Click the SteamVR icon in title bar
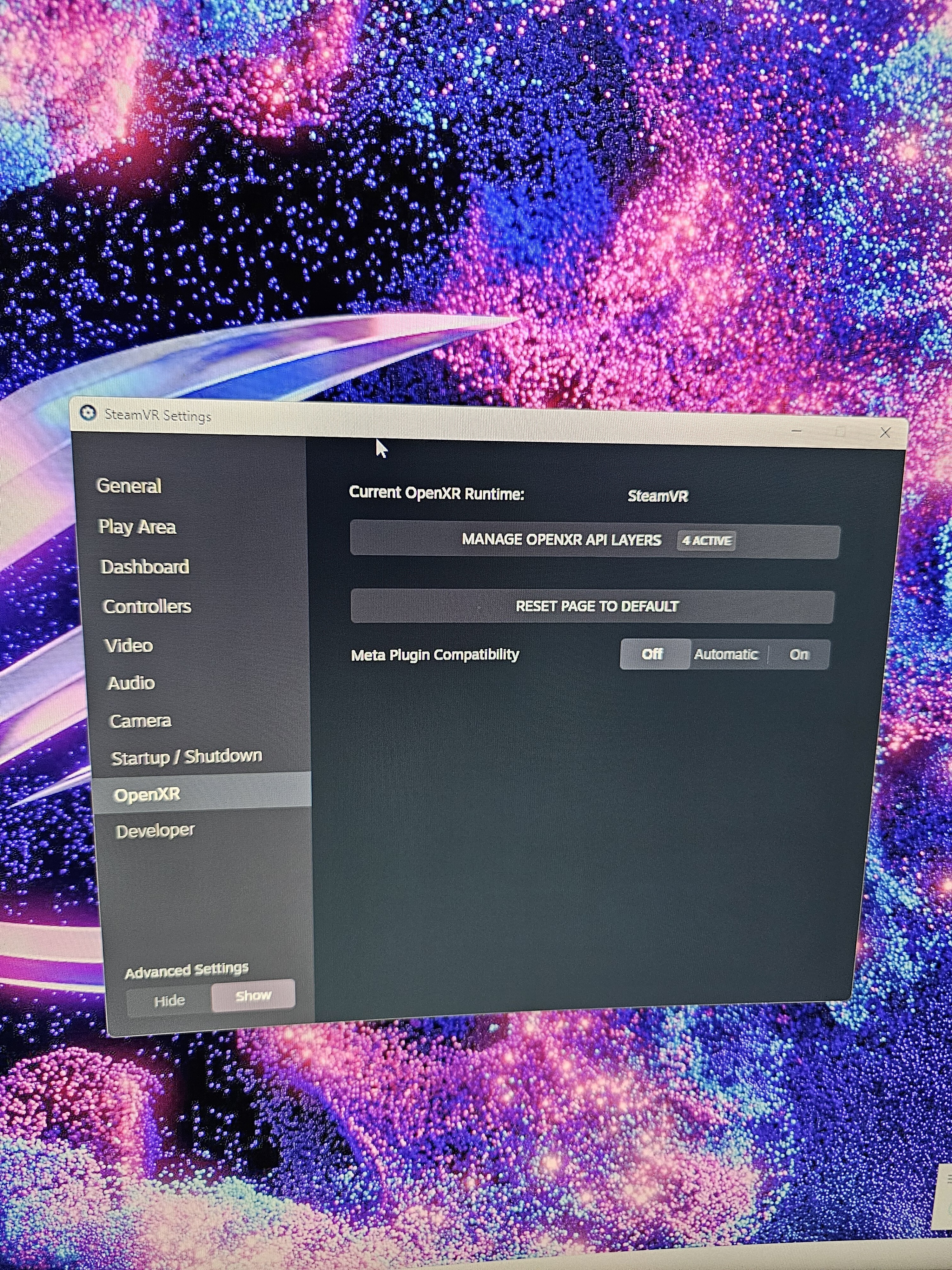This screenshot has height=1270, width=952. (88, 413)
